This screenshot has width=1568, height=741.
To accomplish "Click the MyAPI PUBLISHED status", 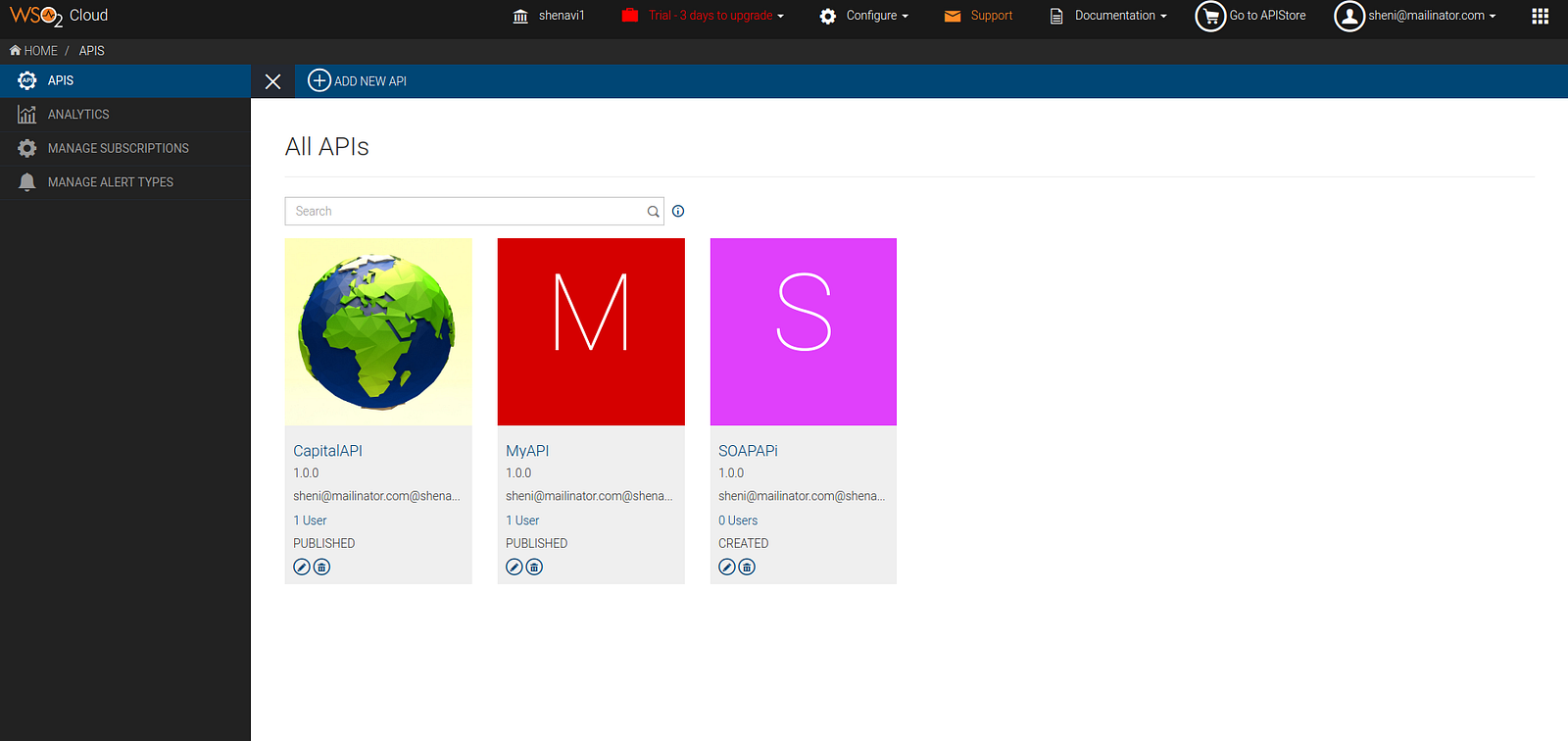I will click(x=537, y=543).
